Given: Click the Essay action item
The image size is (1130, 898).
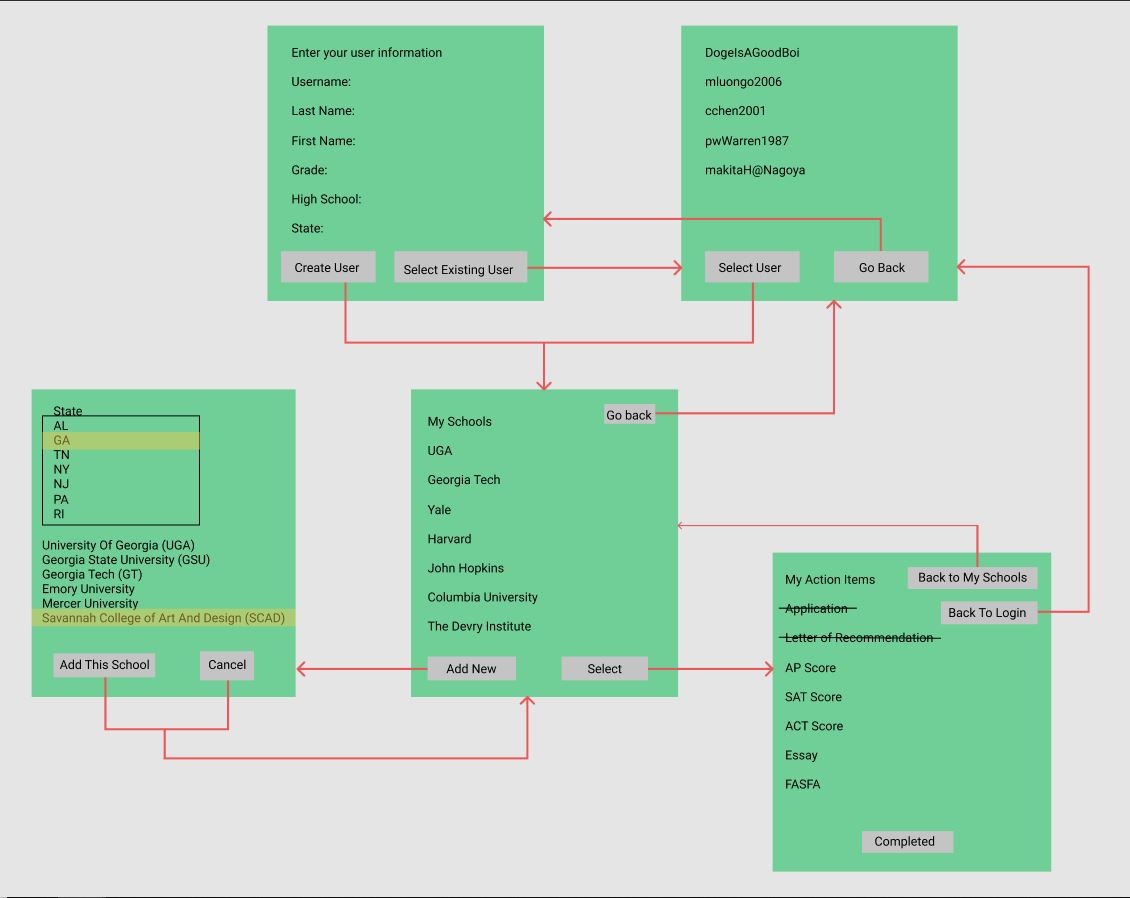Looking at the screenshot, I should 801,755.
